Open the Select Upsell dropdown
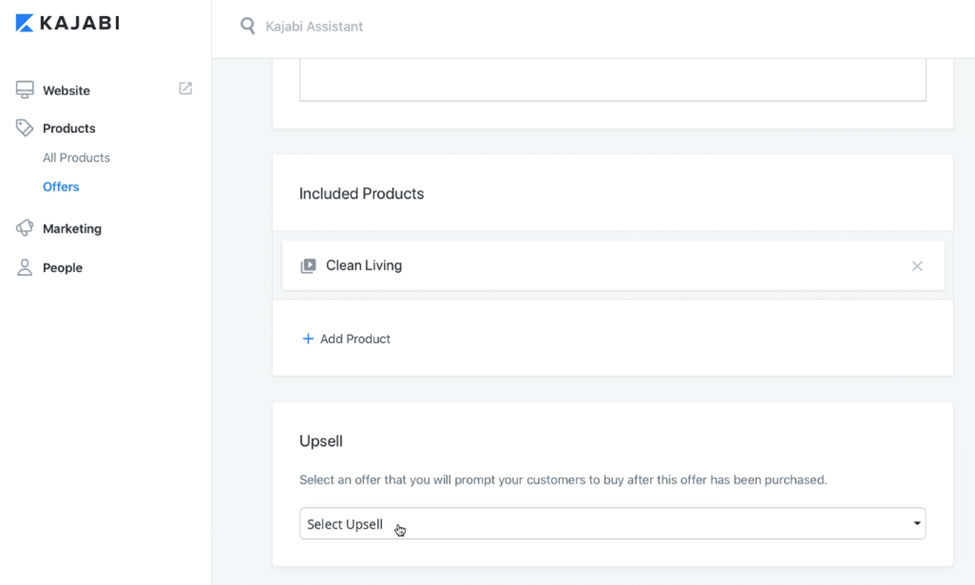Viewport: 975px width, 585px height. pos(612,524)
